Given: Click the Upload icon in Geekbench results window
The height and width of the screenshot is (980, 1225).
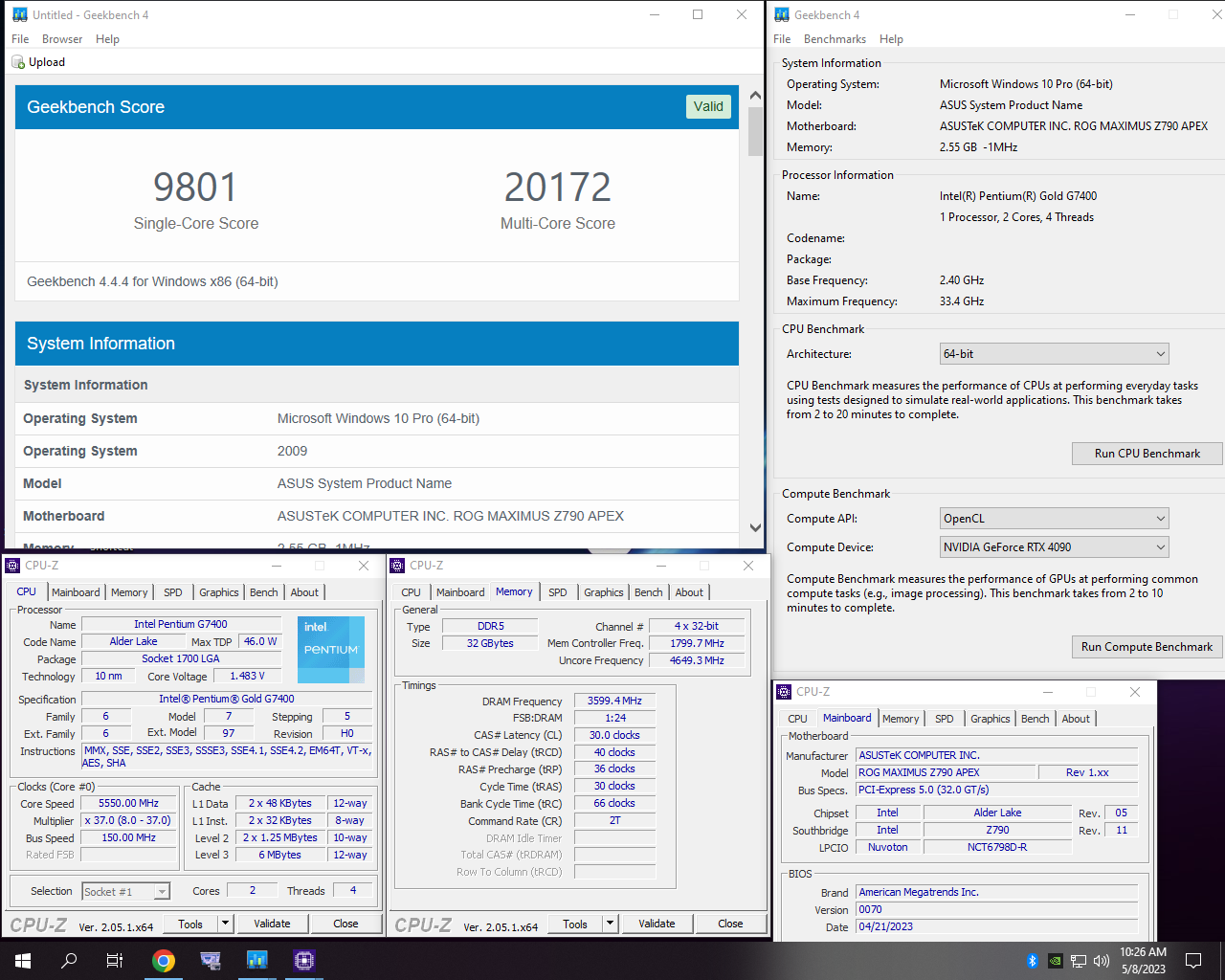Looking at the screenshot, I should [18, 62].
